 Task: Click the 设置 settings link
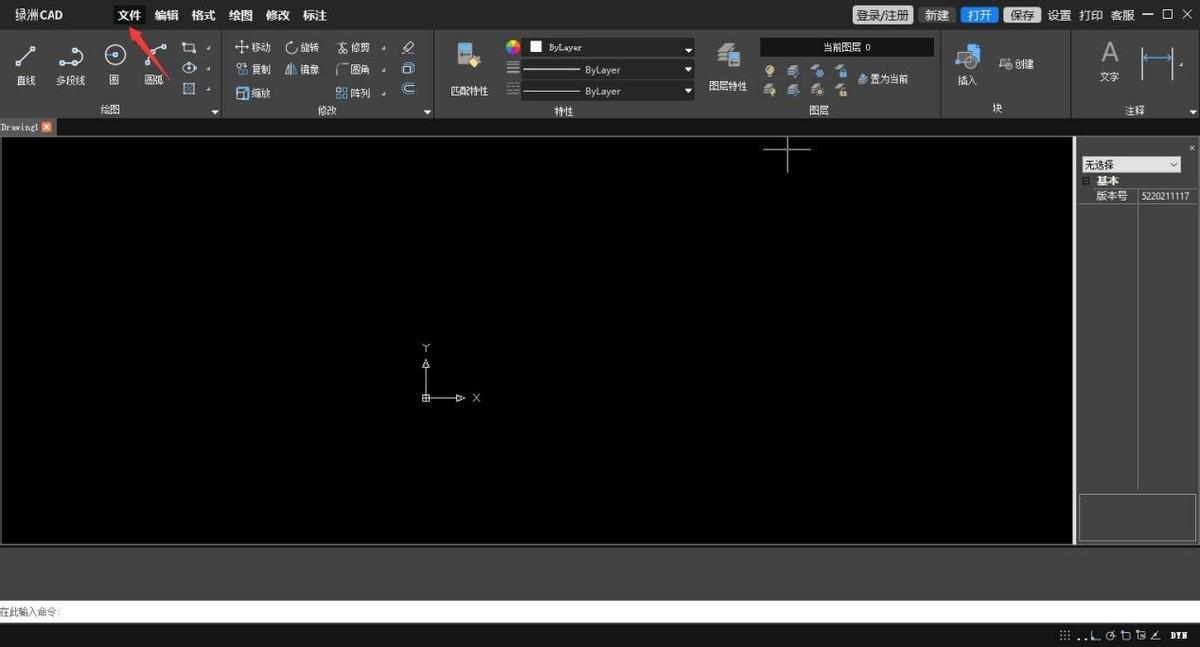[1059, 15]
